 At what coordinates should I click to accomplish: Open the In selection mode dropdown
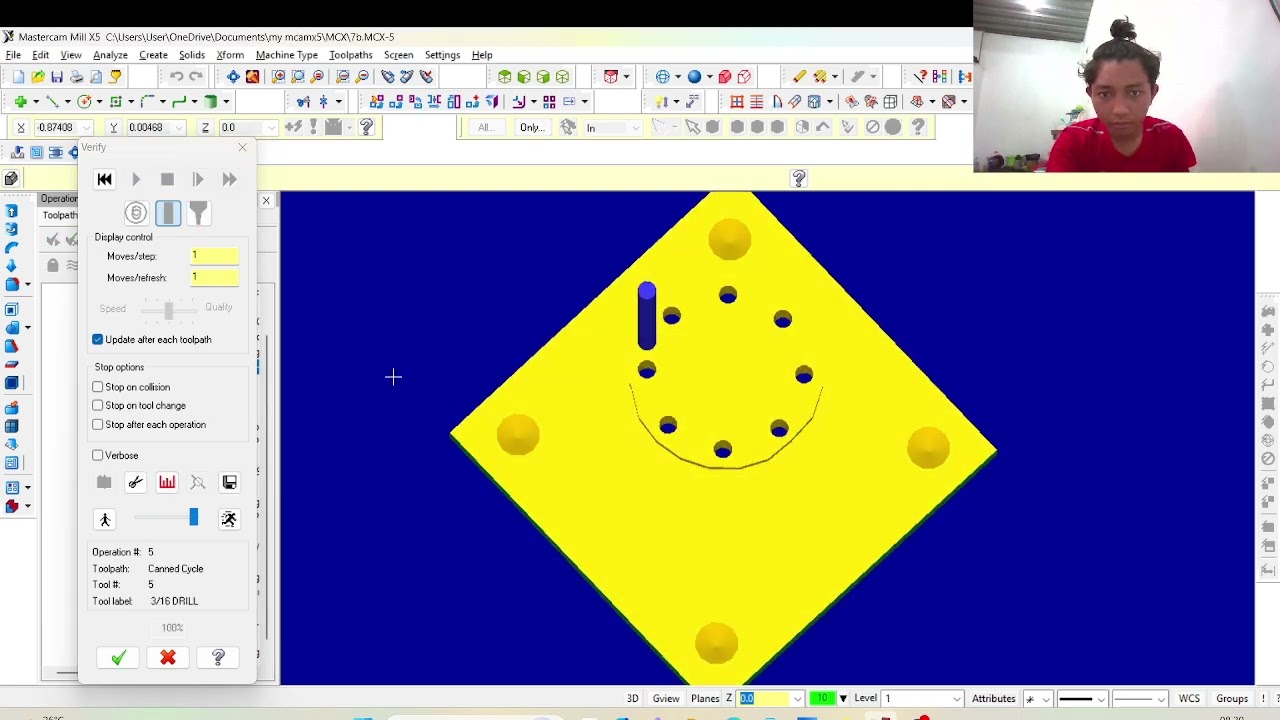click(635, 128)
